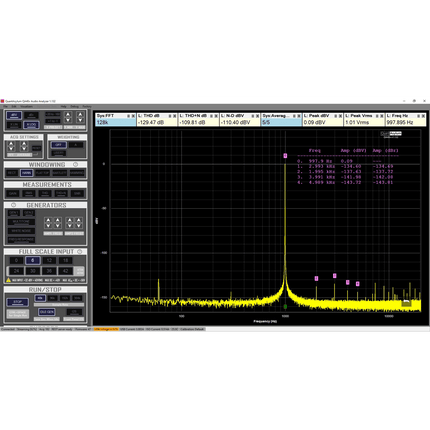The image size is (430, 430).
Task: Close the L: THD dB tile
Action: pyautogui.click(x=175, y=116)
